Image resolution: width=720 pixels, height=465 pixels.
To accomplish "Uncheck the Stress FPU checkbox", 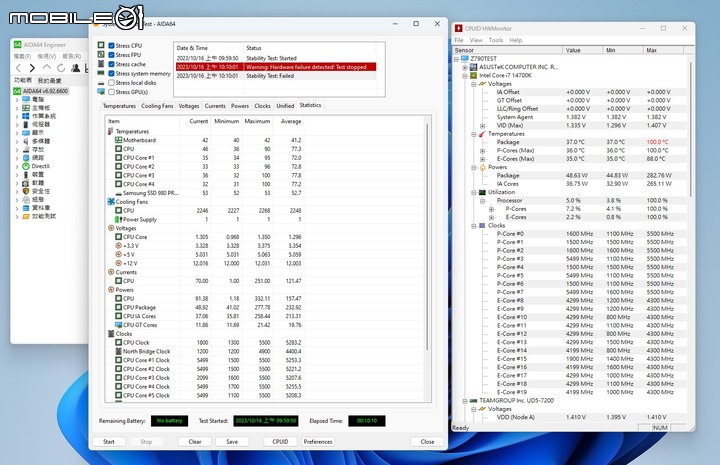I will coord(111,55).
